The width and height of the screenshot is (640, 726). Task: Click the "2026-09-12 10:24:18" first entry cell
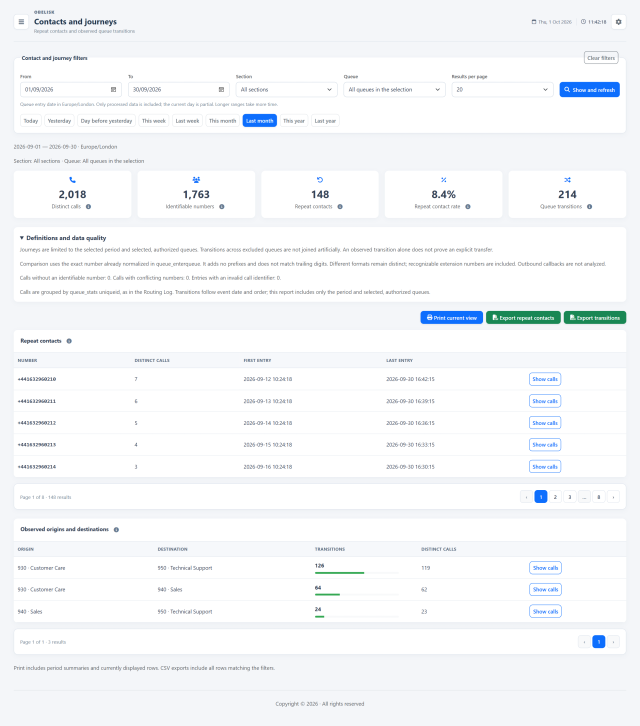tap(268, 379)
